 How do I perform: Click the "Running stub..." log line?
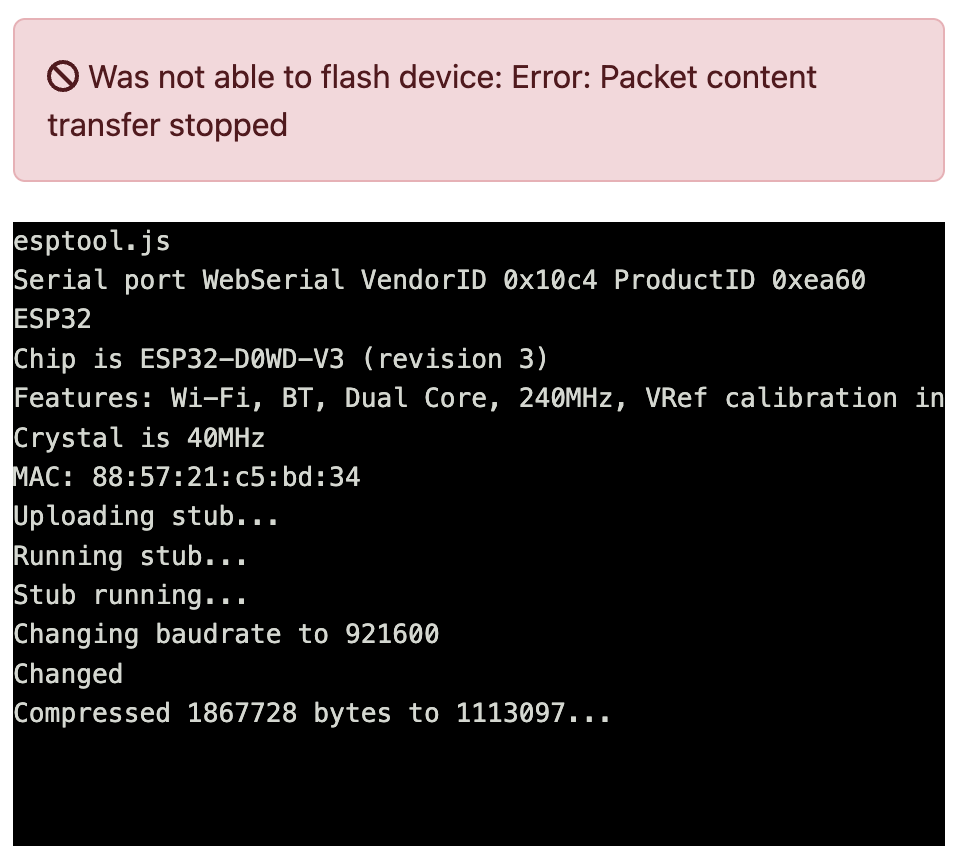(130, 556)
